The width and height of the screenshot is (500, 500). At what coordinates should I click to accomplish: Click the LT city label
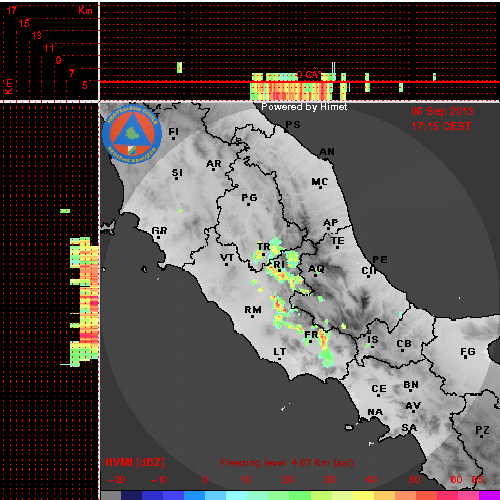pos(280,351)
